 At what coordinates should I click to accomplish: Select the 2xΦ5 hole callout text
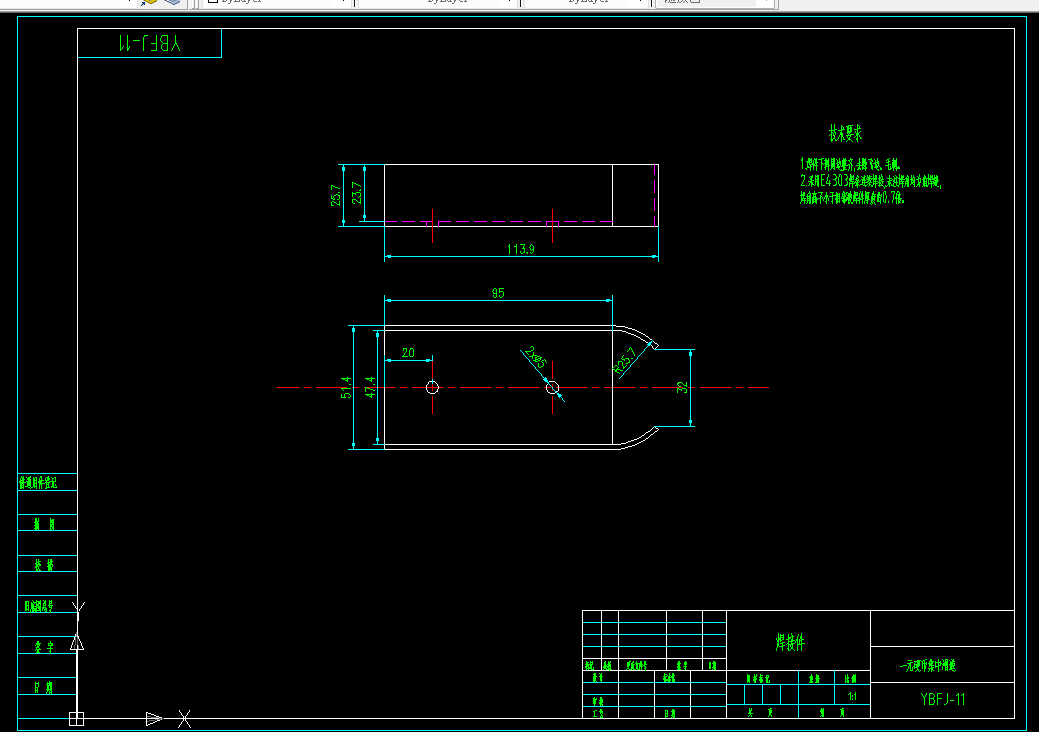coord(535,357)
